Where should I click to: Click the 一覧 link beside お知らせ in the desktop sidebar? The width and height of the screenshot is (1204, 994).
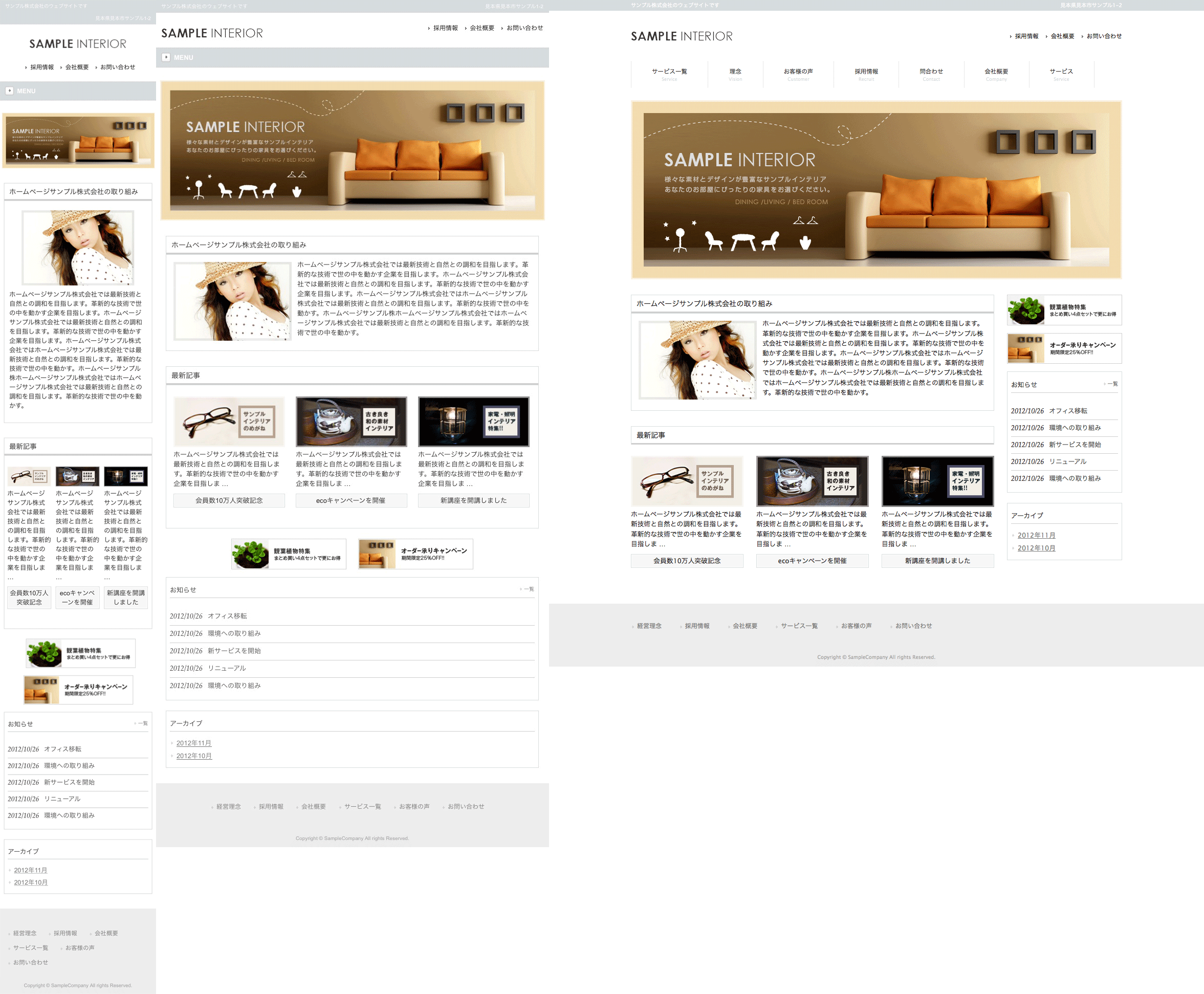click(x=1112, y=384)
